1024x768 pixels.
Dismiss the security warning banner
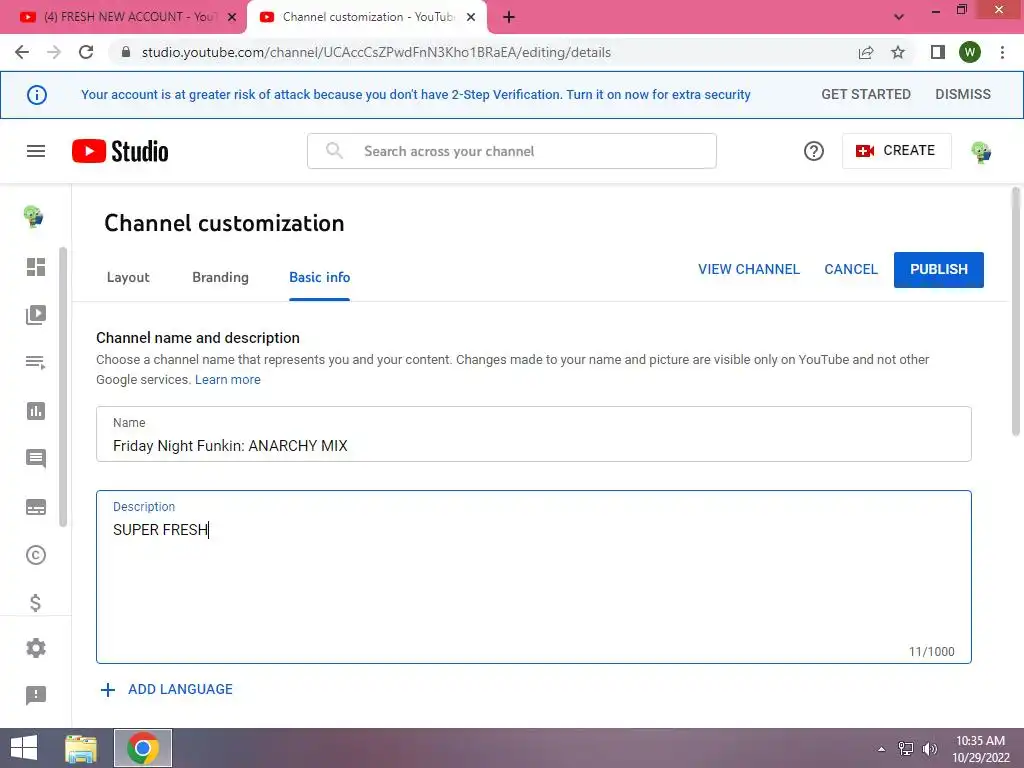coord(963,94)
